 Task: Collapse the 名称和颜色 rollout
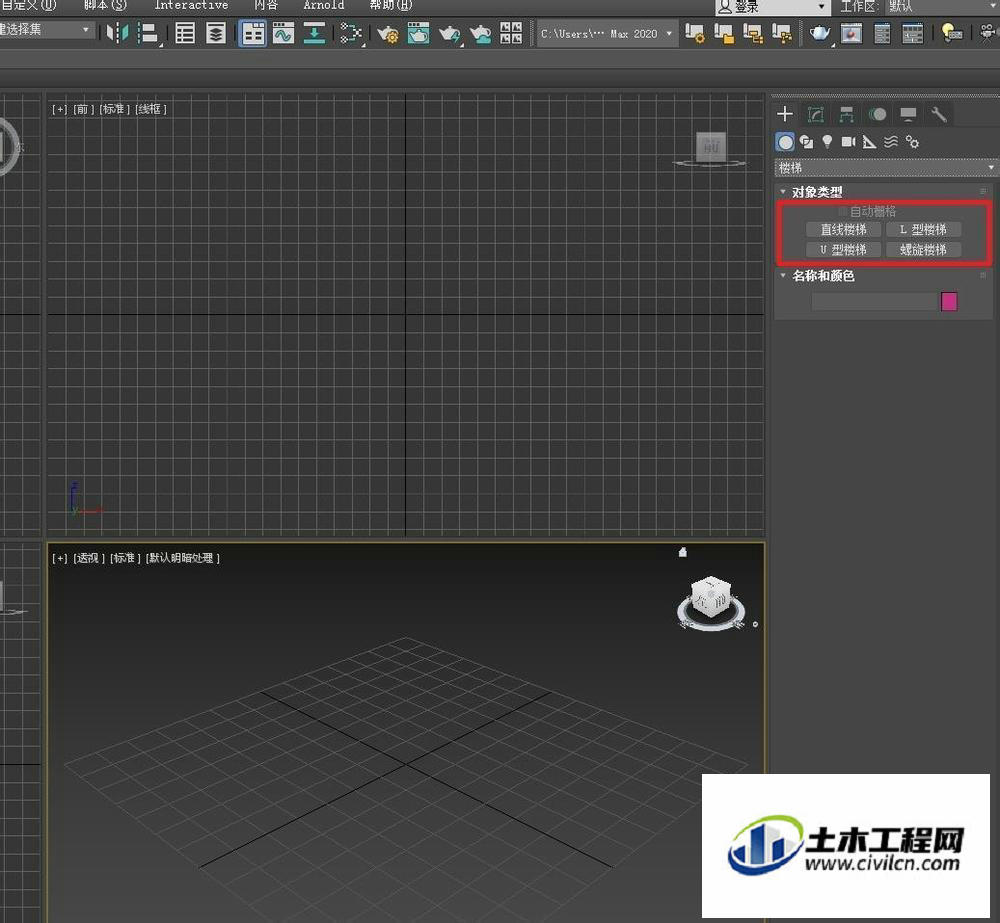pyautogui.click(x=783, y=276)
